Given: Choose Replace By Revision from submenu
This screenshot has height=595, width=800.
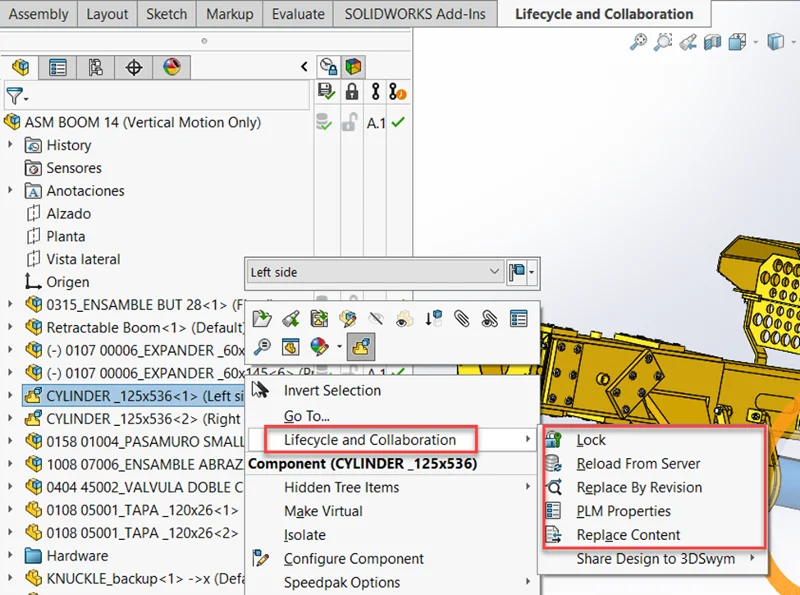Looking at the screenshot, I should 639,487.
